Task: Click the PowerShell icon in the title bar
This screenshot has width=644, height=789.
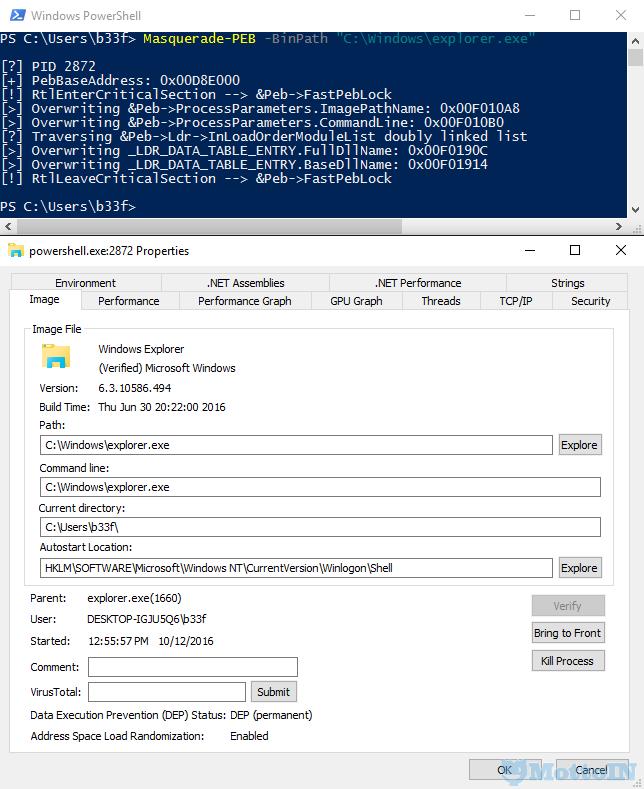Action: click(x=18, y=15)
